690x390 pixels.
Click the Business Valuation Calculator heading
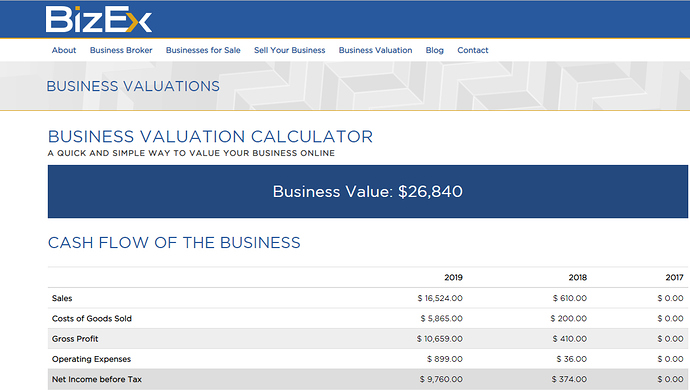coord(210,136)
